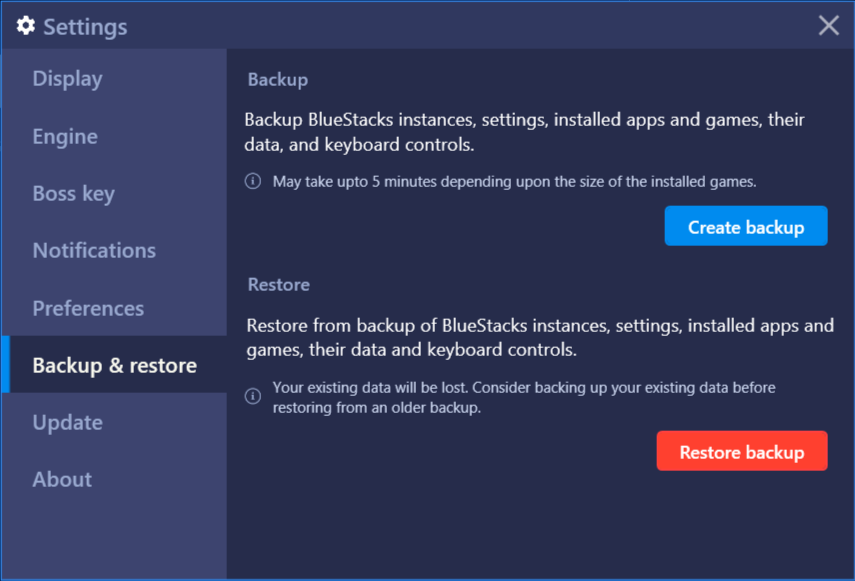Open the Display settings tab
The image size is (855, 581).
point(114,78)
